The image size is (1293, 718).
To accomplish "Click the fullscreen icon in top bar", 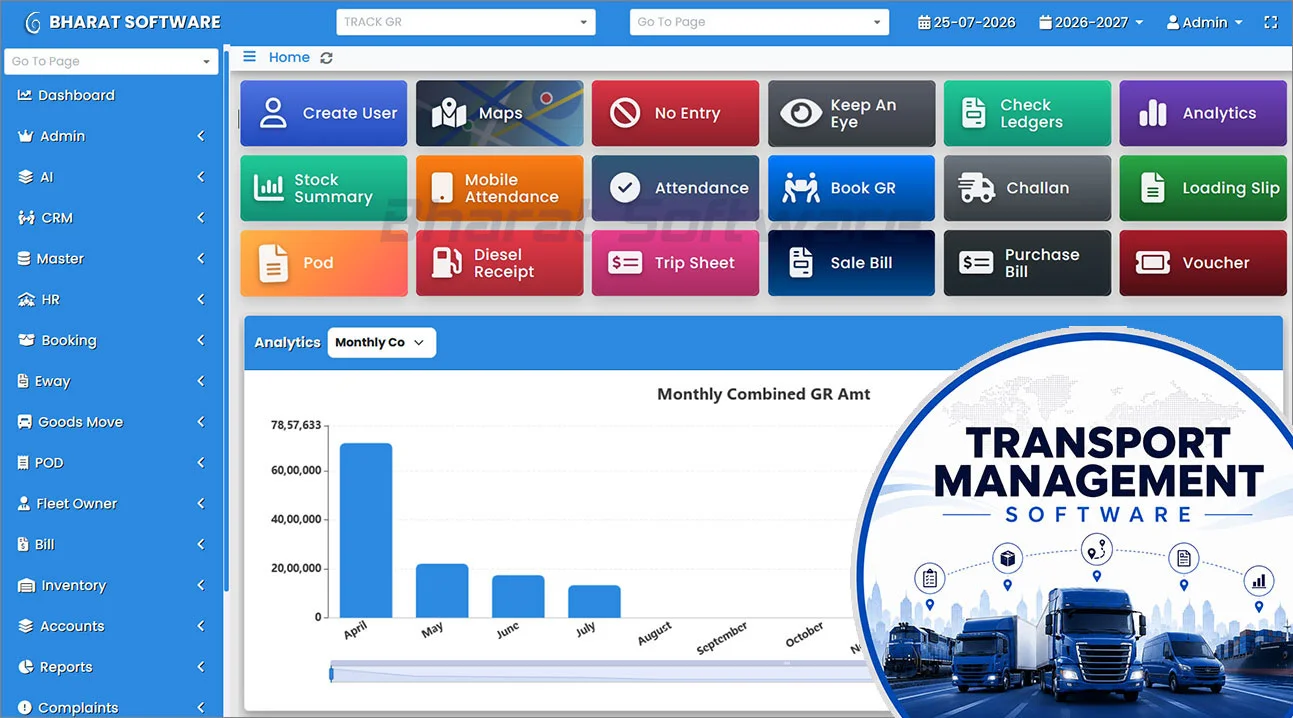I will 1271,22.
